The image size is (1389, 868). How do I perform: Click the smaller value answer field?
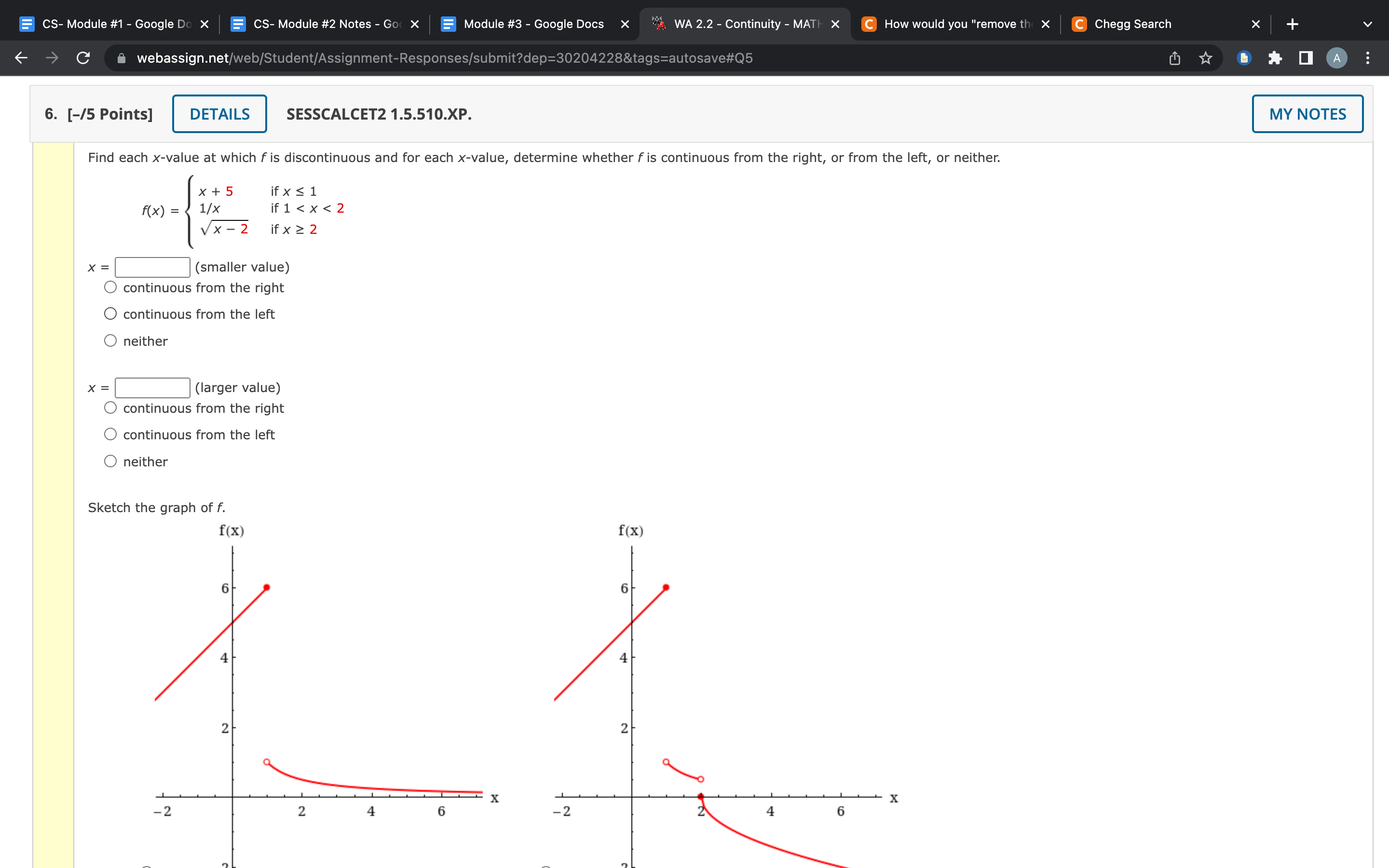tap(151, 266)
